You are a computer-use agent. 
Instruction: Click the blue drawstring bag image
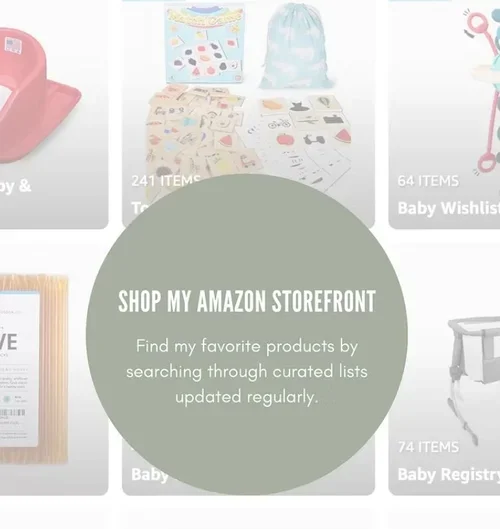click(x=295, y=46)
